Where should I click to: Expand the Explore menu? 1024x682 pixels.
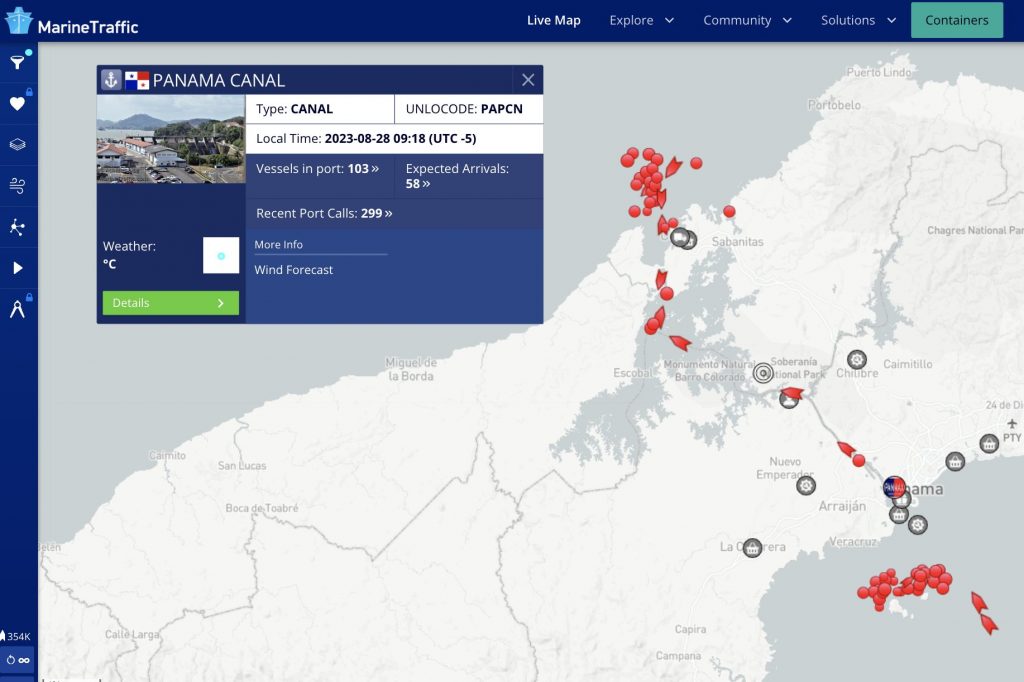(x=641, y=20)
